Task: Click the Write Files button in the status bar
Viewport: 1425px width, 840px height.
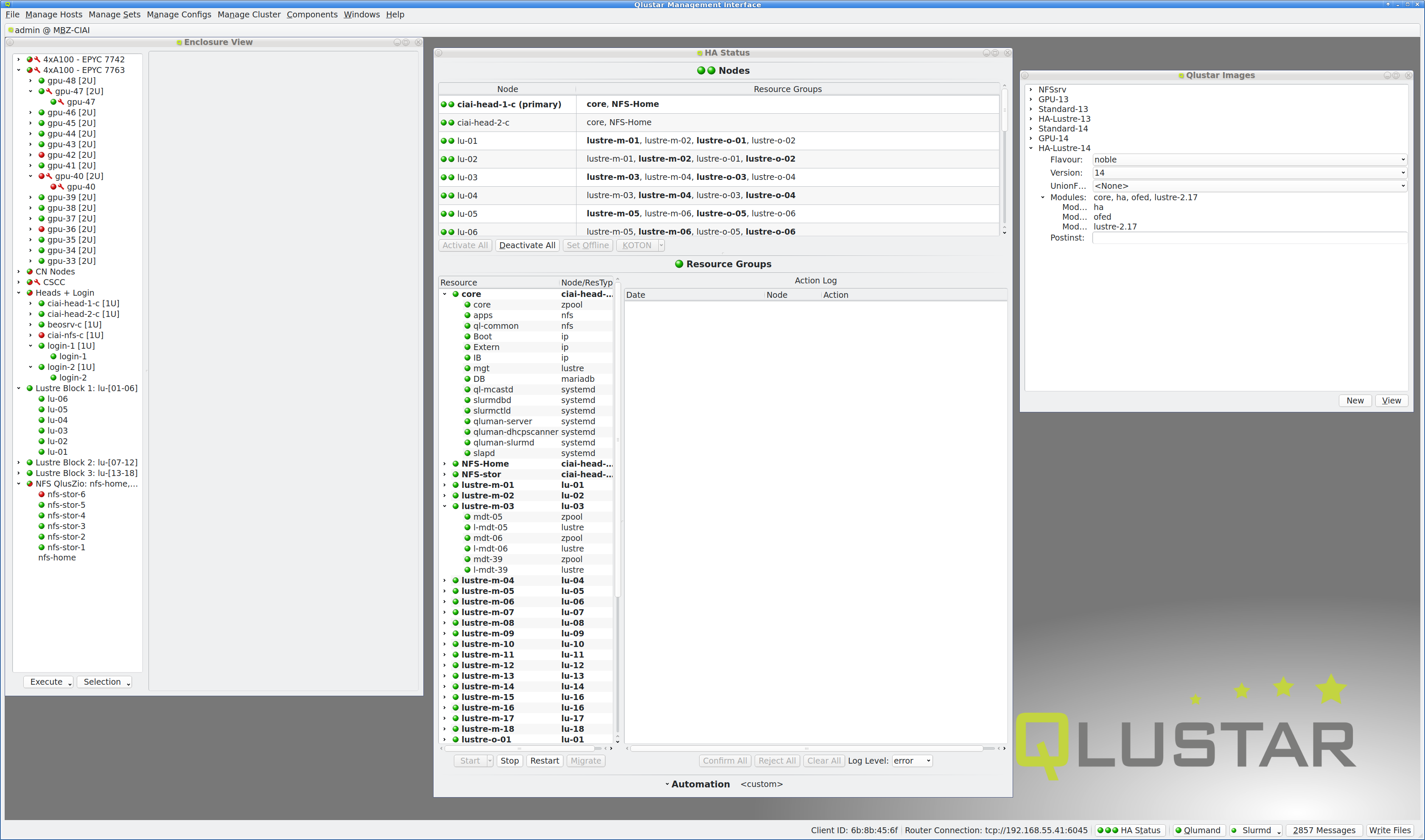Action: click(x=1390, y=830)
